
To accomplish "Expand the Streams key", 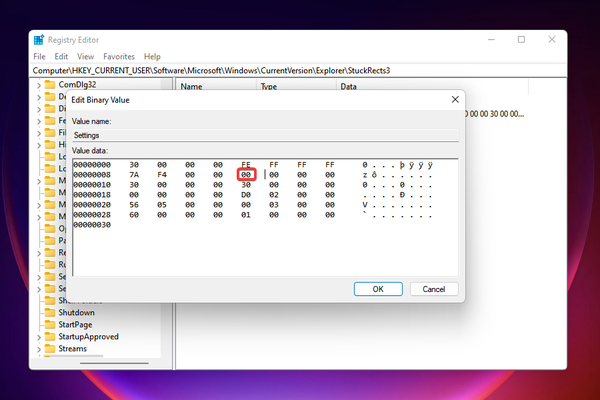I will [39, 349].
